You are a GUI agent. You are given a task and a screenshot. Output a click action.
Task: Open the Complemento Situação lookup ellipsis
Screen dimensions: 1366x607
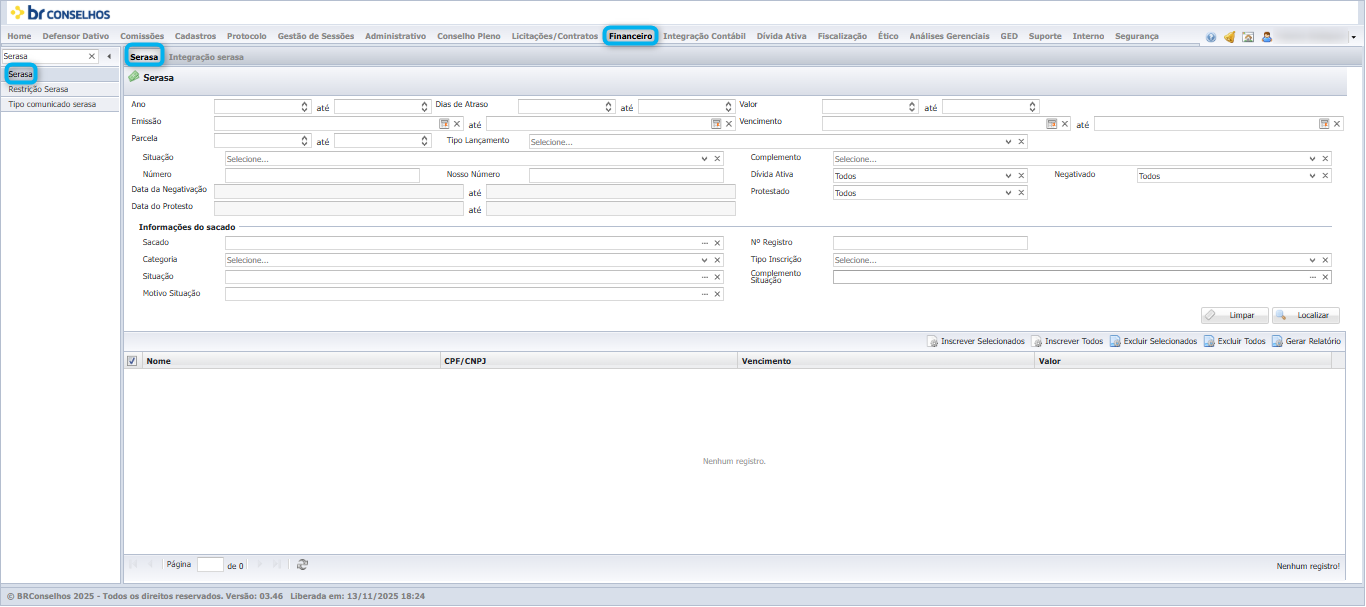point(1312,277)
